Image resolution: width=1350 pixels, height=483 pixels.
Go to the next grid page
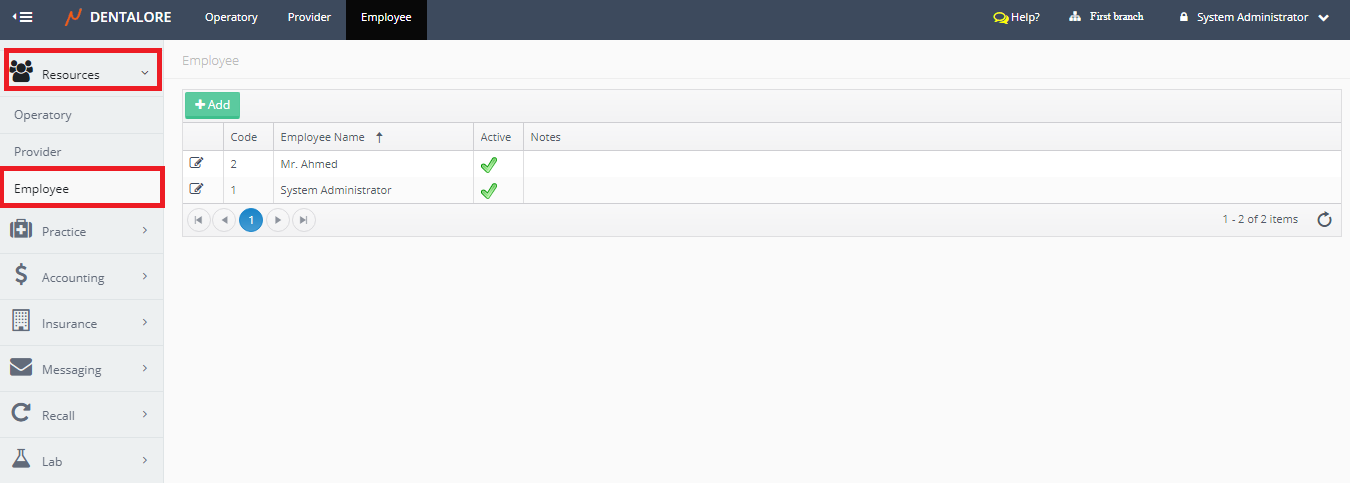coord(278,220)
